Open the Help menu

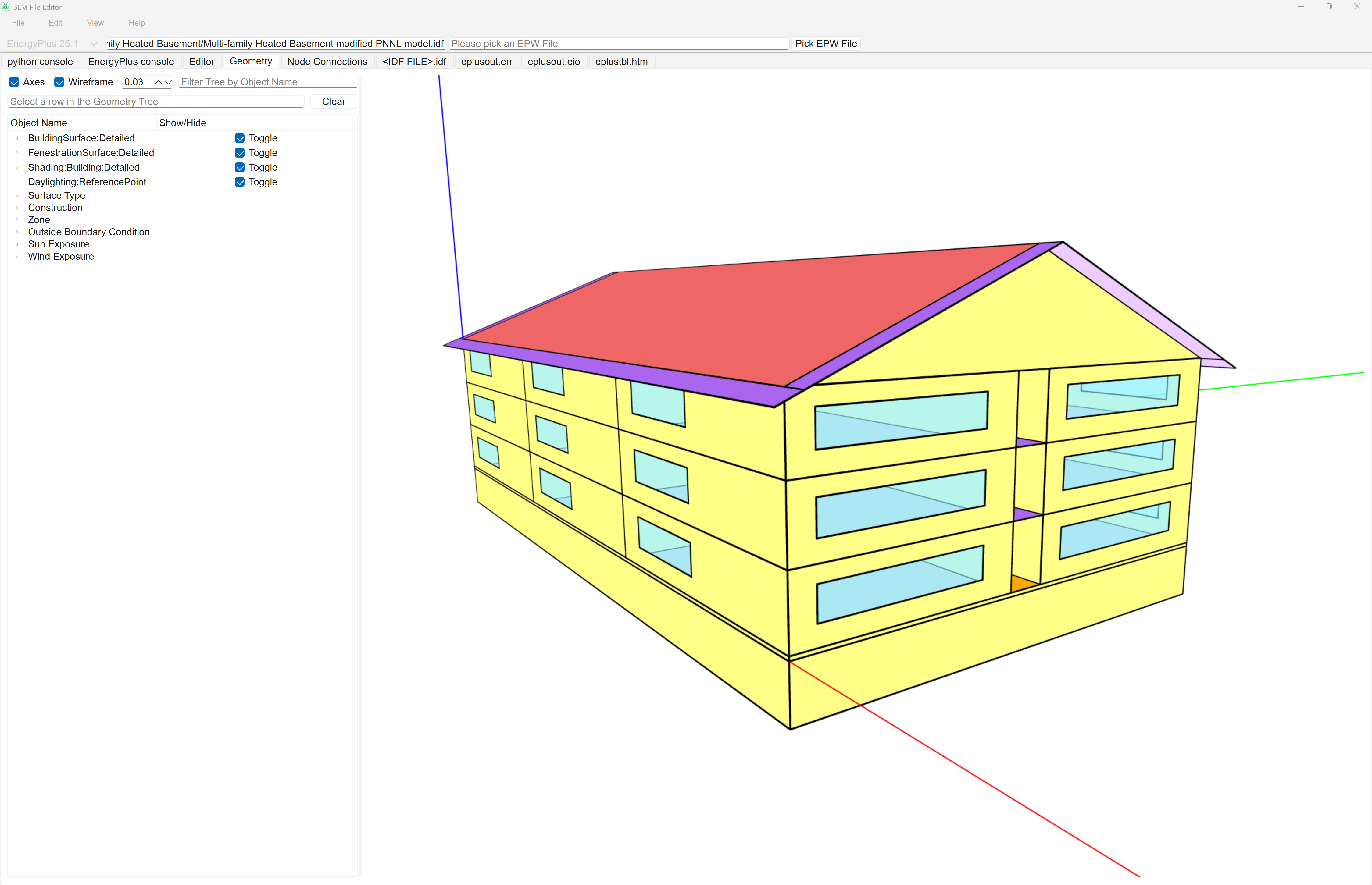(137, 23)
